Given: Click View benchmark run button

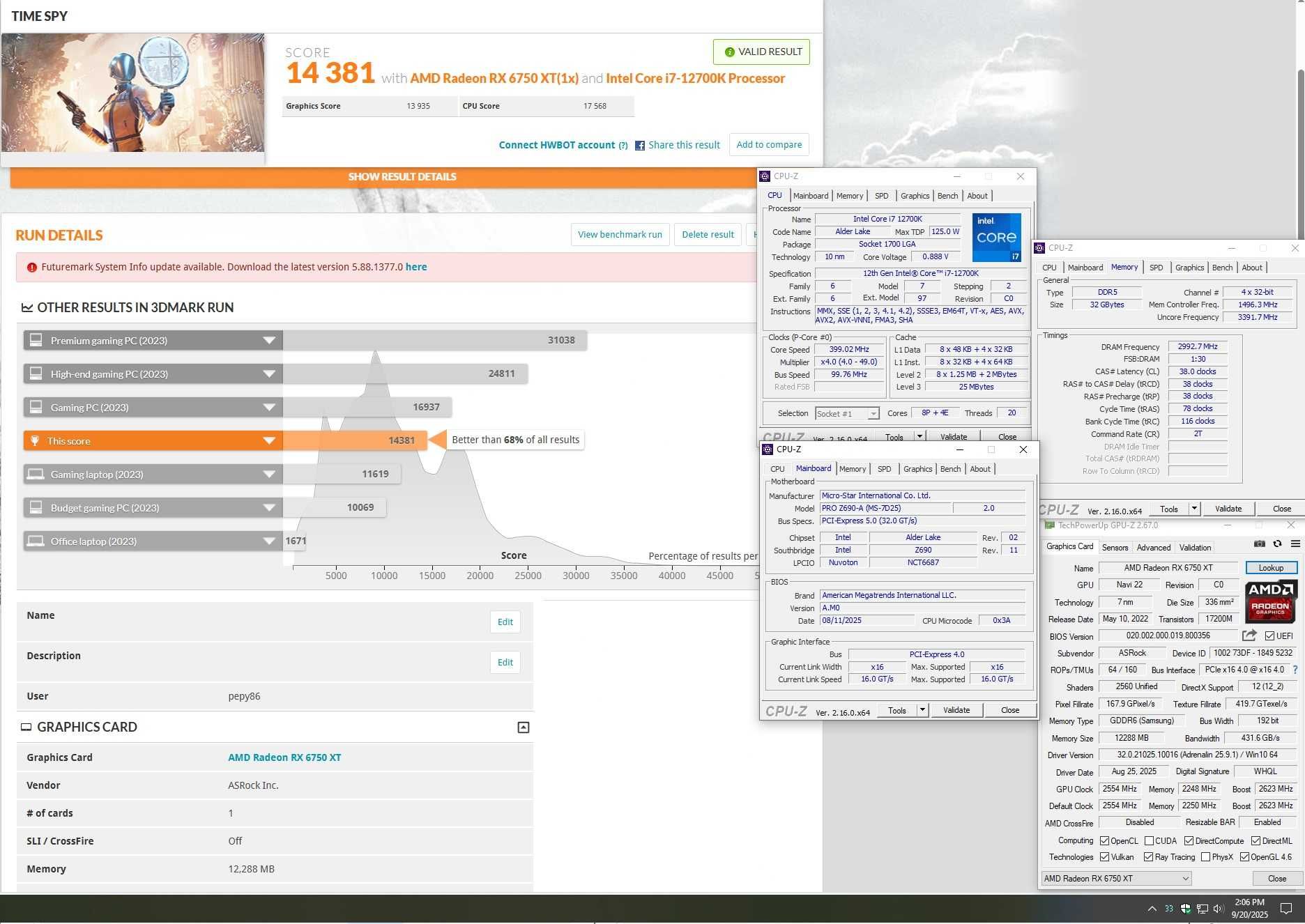Looking at the screenshot, I should tap(620, 235).
